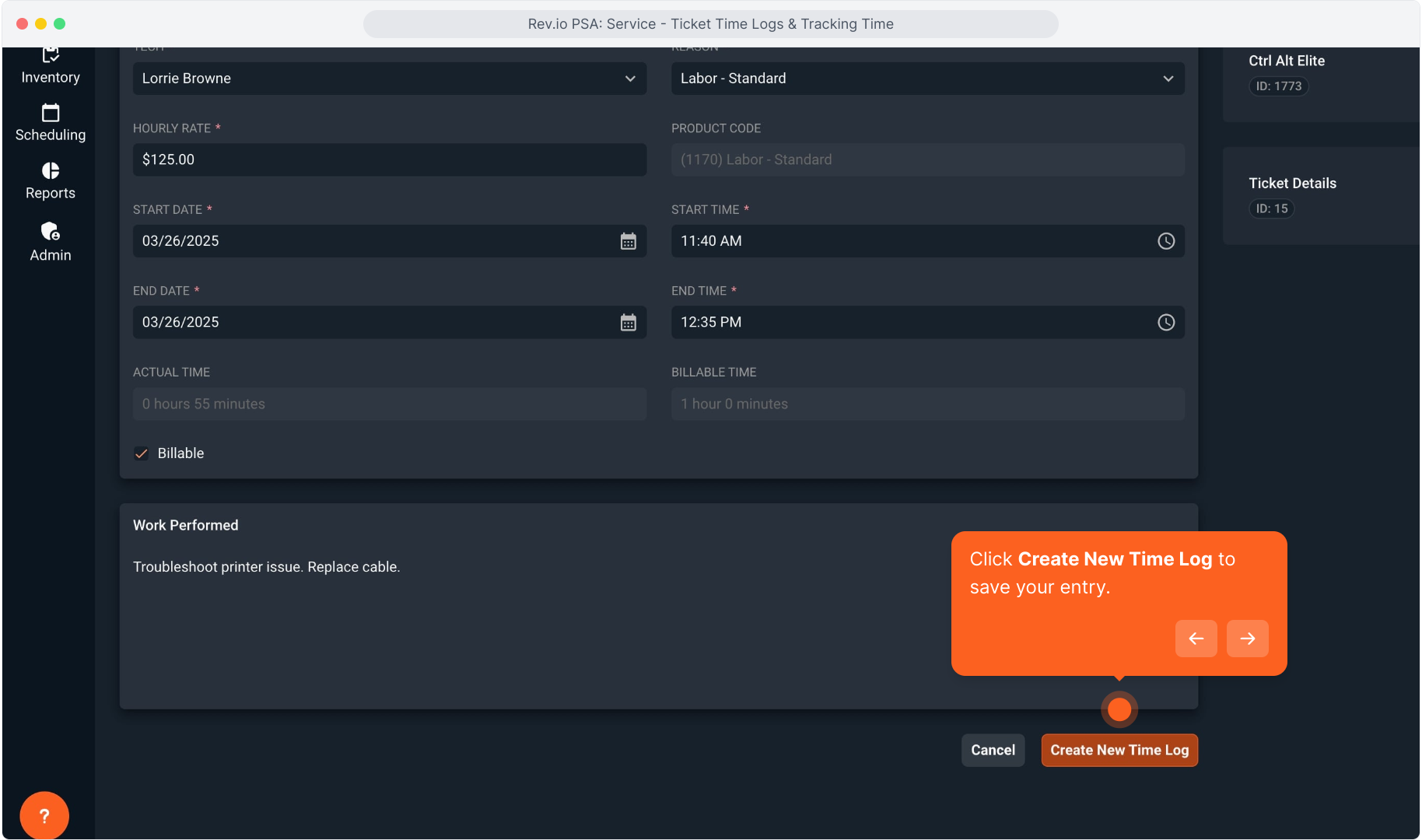Go back to previous tutorial step
Image resolution: width=1422 pixels, height=840 pixels.
tap(1196, 639)
